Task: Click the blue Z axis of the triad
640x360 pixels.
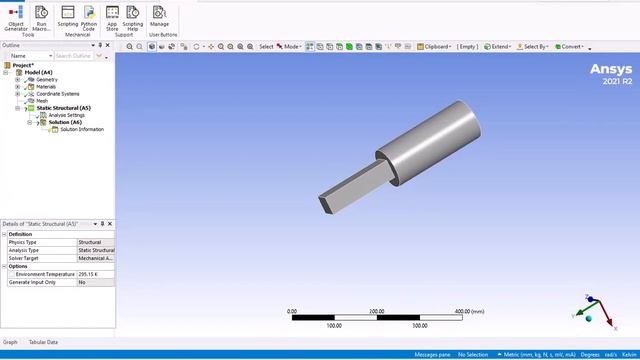Action: (590, 299)
